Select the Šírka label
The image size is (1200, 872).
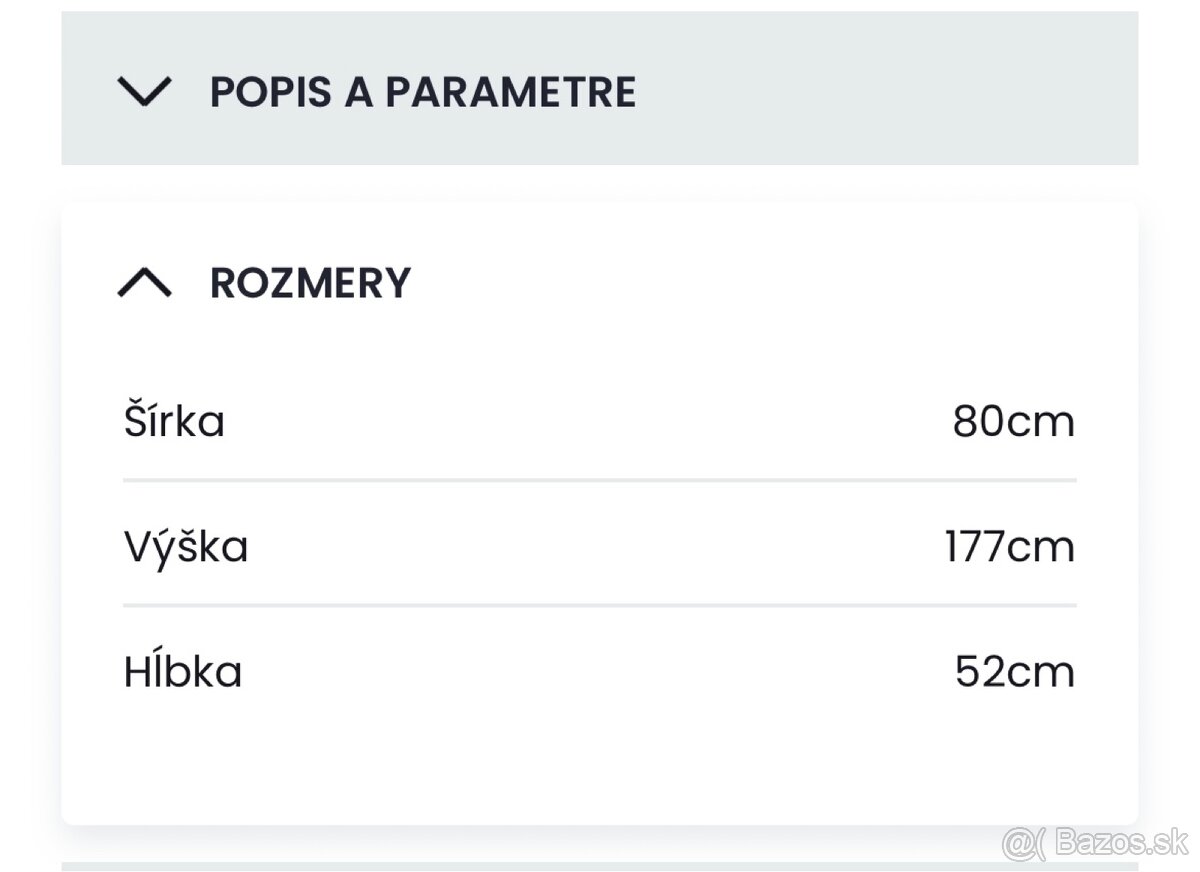174,421
